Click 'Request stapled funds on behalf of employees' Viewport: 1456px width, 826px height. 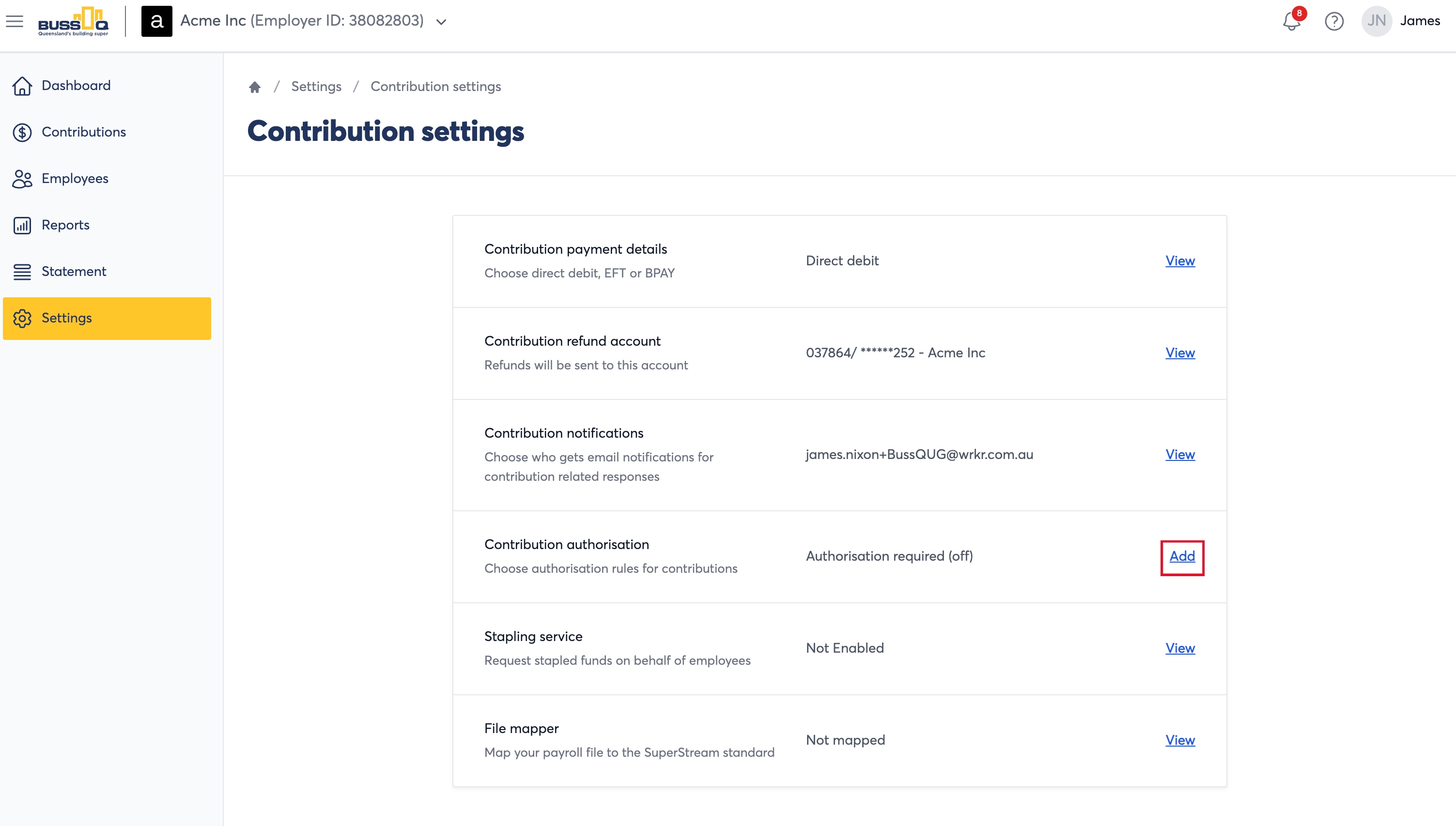pos(618,661)
